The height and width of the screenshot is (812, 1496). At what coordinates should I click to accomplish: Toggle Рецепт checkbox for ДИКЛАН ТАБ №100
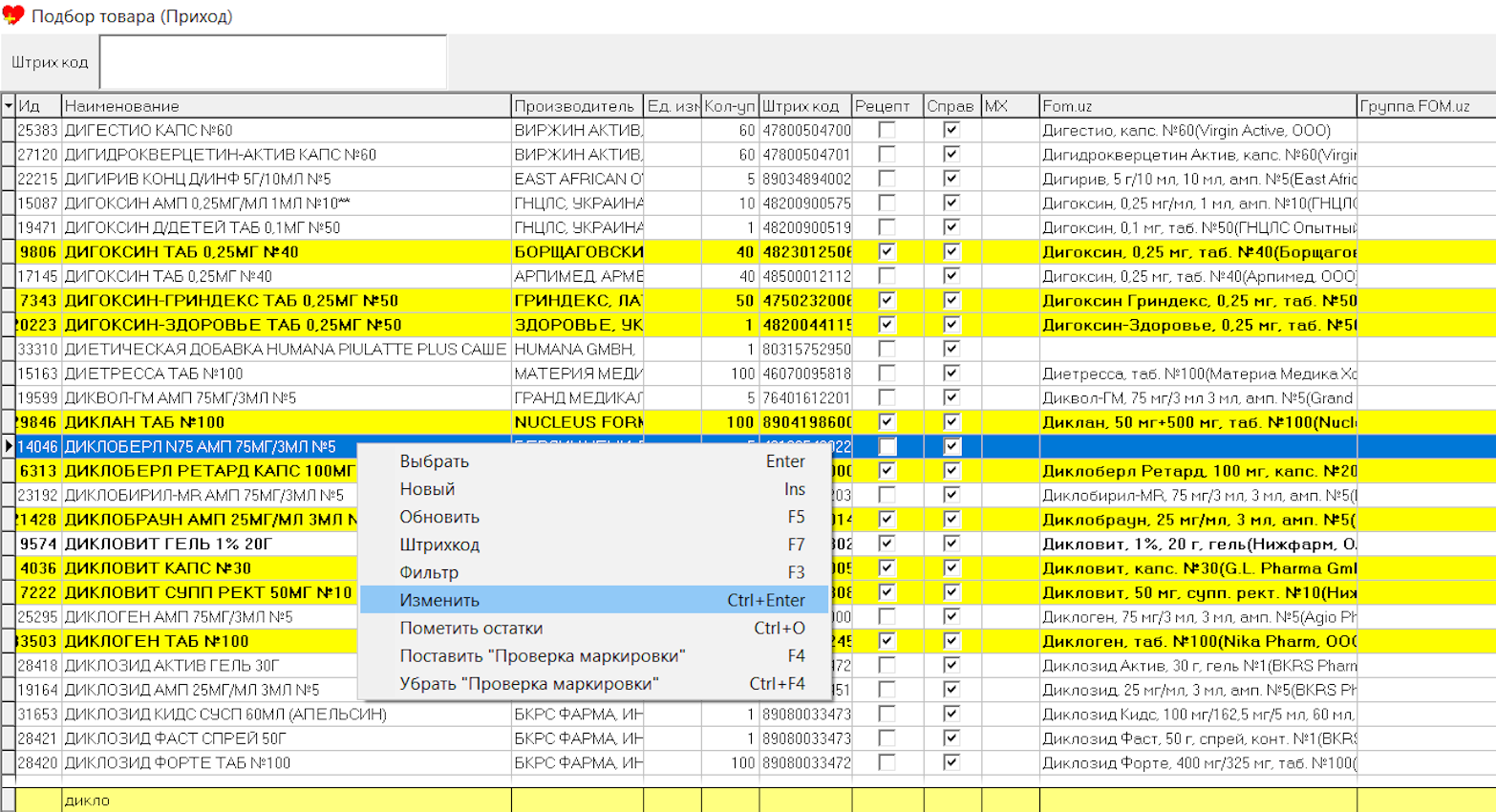pyautogui.click(x=887, y=422)
